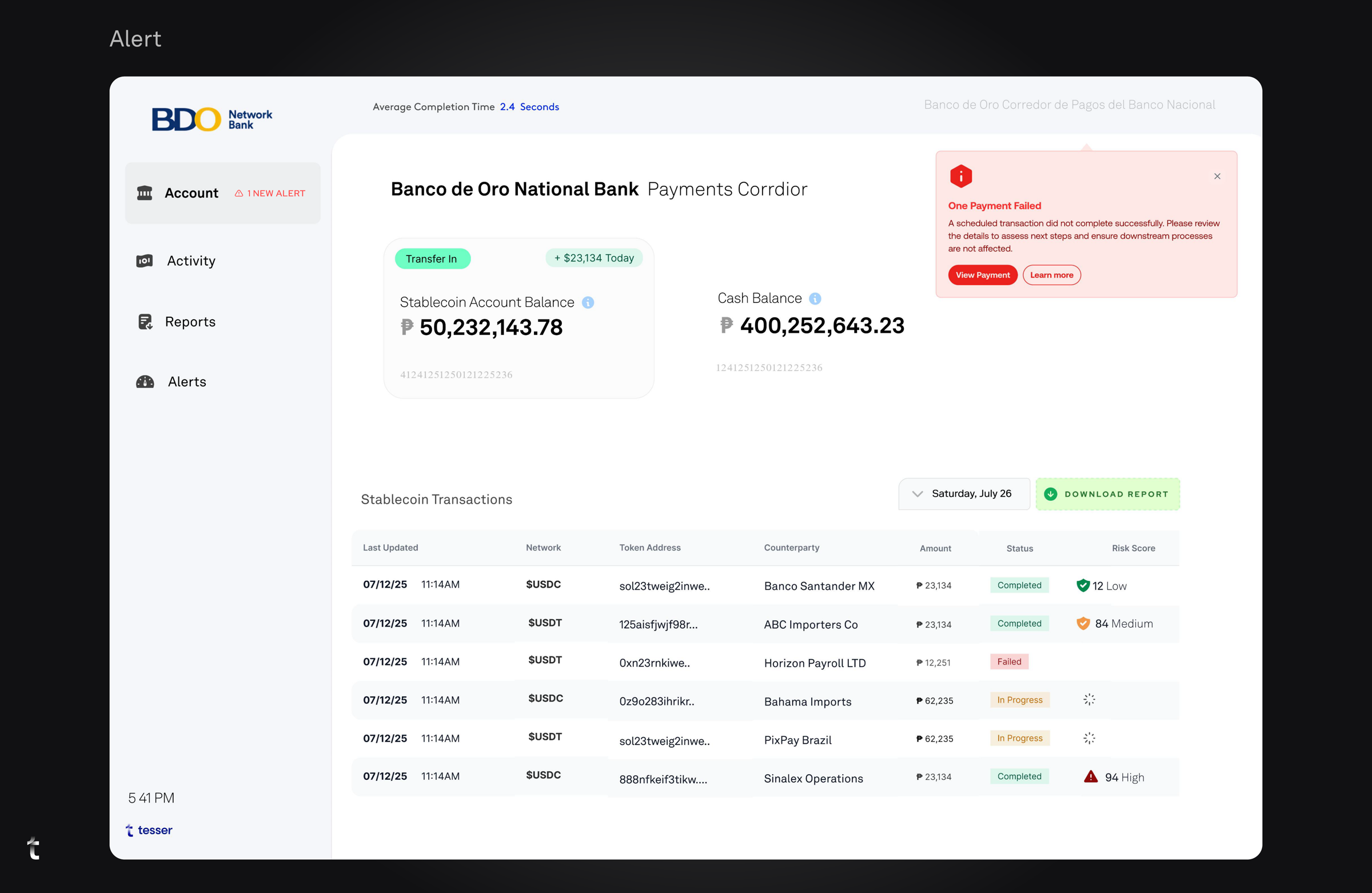Screen dimensions: 1372x893
Task: Dismiss the One Payment Failed alert
Action: point(1217,177)
